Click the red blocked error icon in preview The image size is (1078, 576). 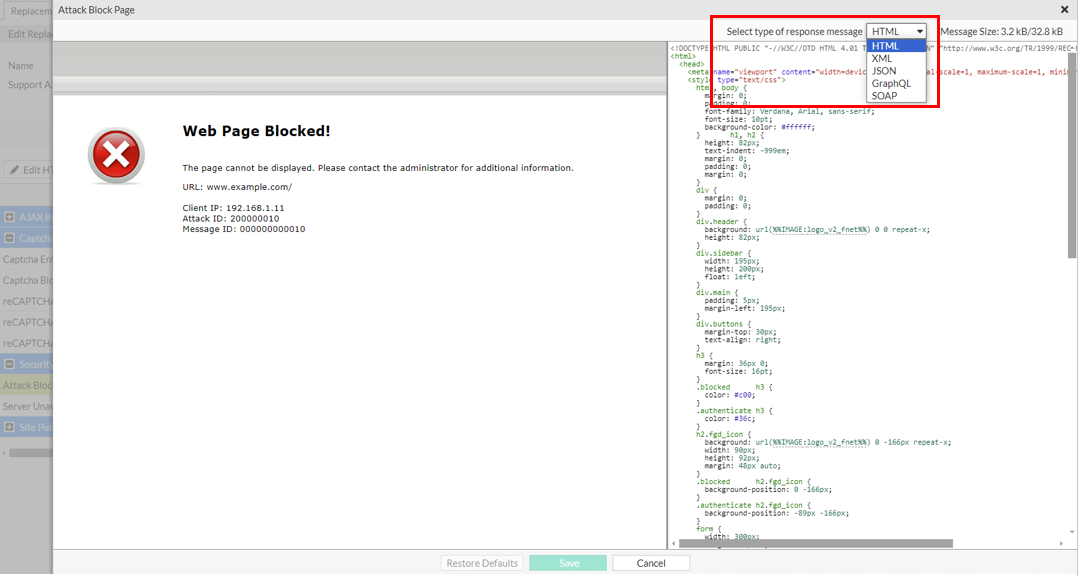click(x=116, y=155)
